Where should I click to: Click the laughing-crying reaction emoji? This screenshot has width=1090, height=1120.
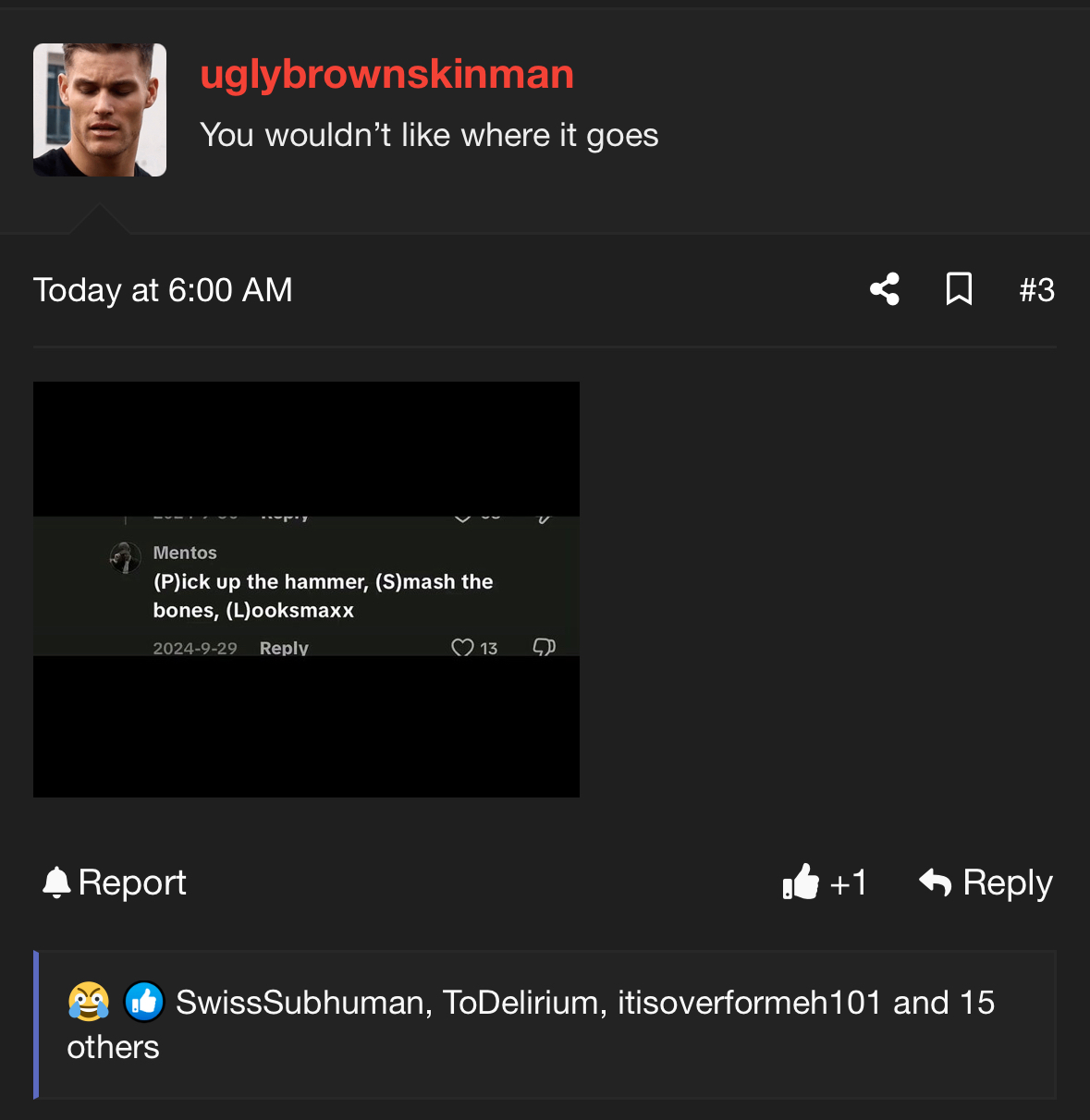pos(89,1002)
